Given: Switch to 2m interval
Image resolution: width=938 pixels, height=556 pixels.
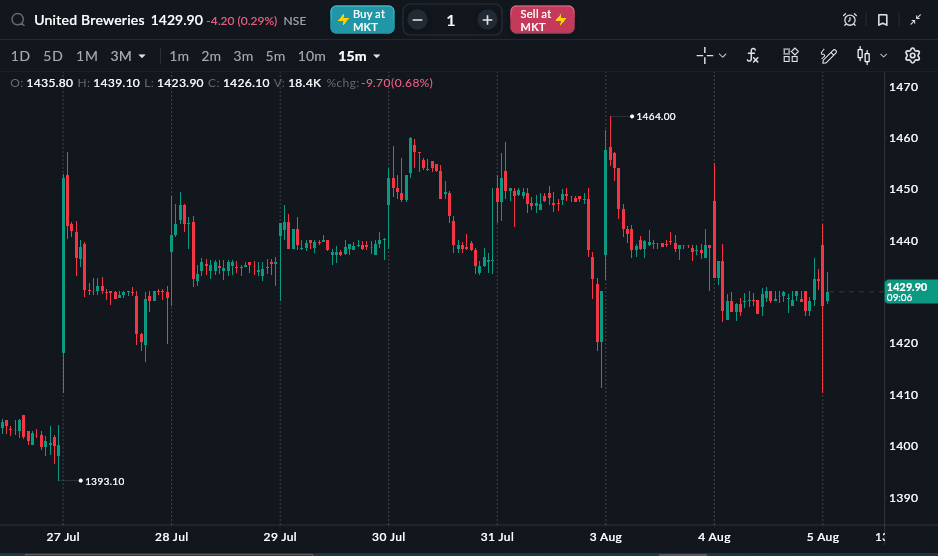Looking at the screenshot, I should point(211,56).
